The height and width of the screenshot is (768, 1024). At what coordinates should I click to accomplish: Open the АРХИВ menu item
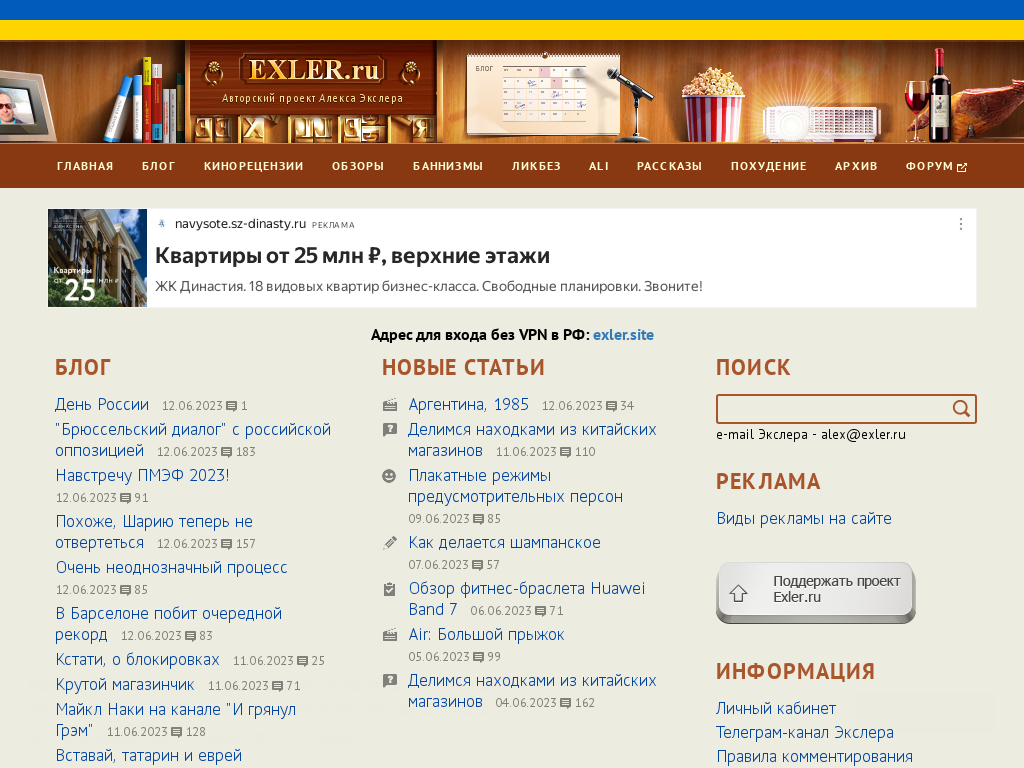[x=856, y=166]
